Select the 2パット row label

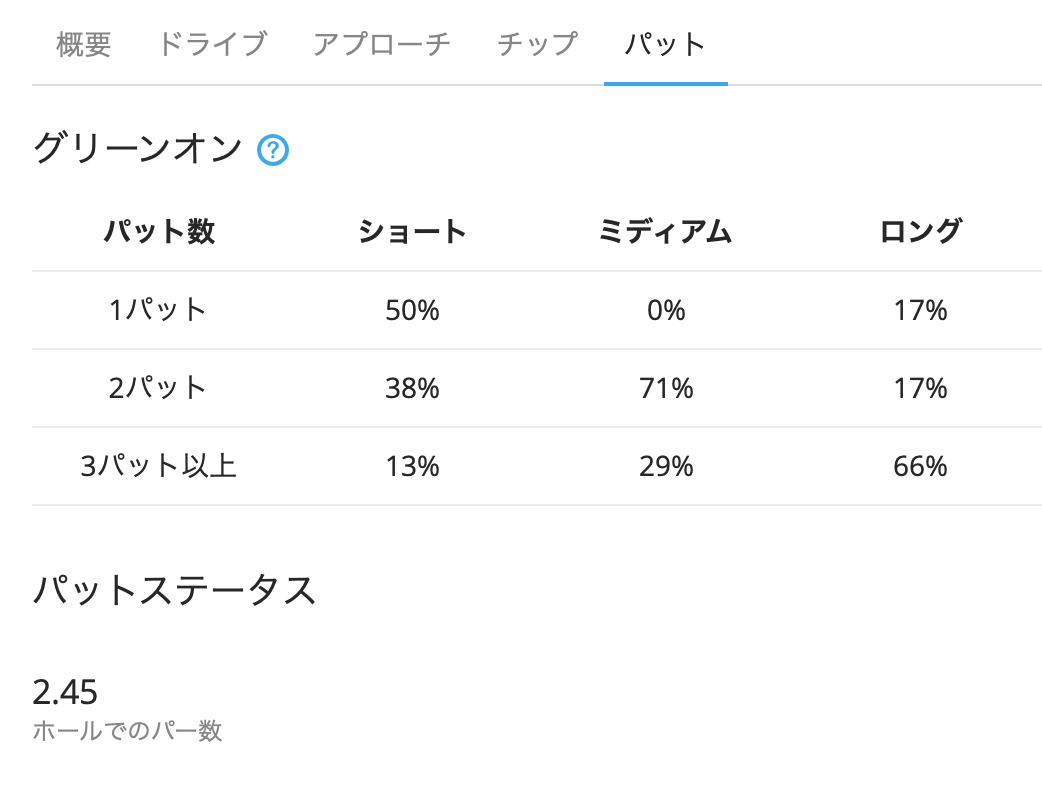(159, 388)
